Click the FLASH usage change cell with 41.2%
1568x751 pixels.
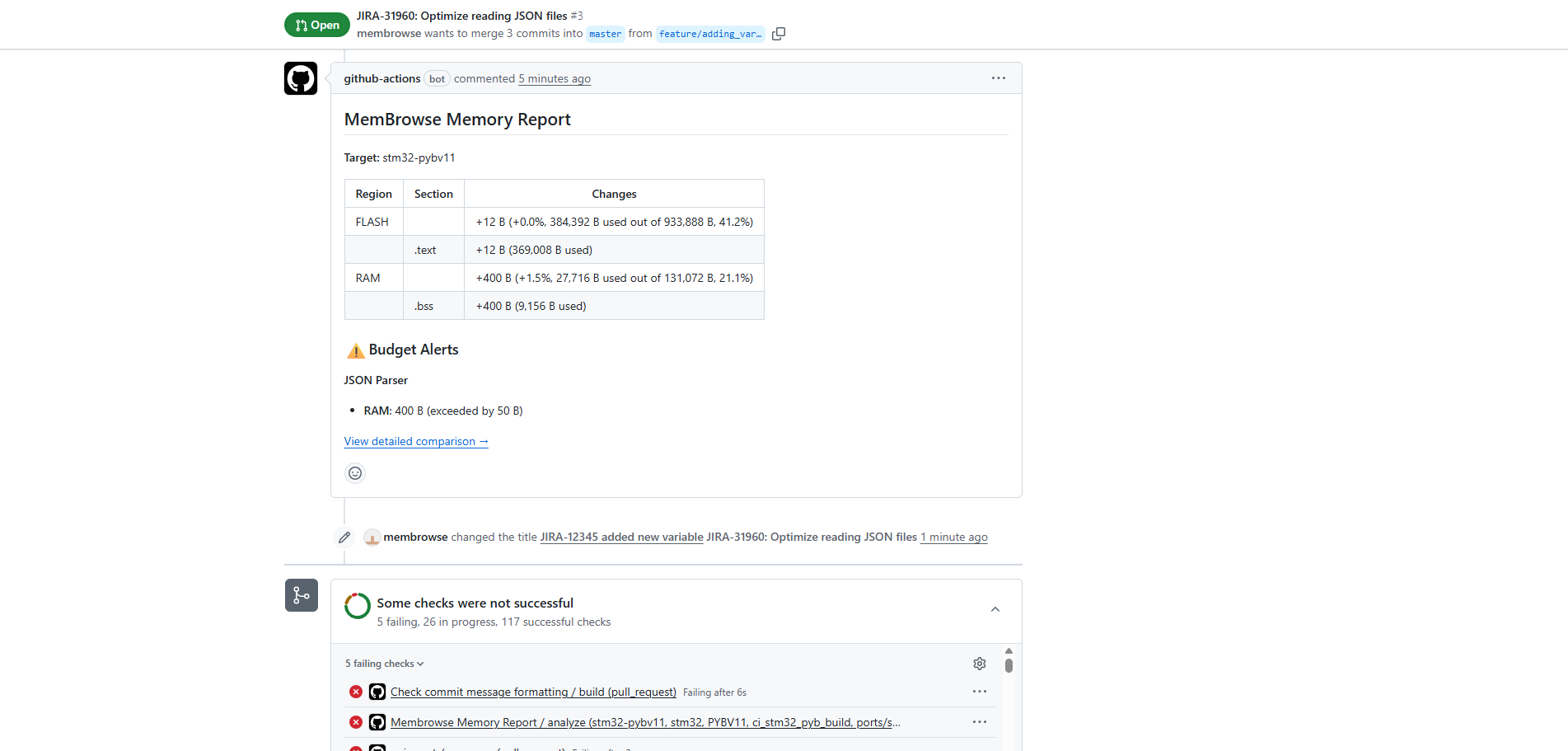pyautogui.click(x=614, y=222)
